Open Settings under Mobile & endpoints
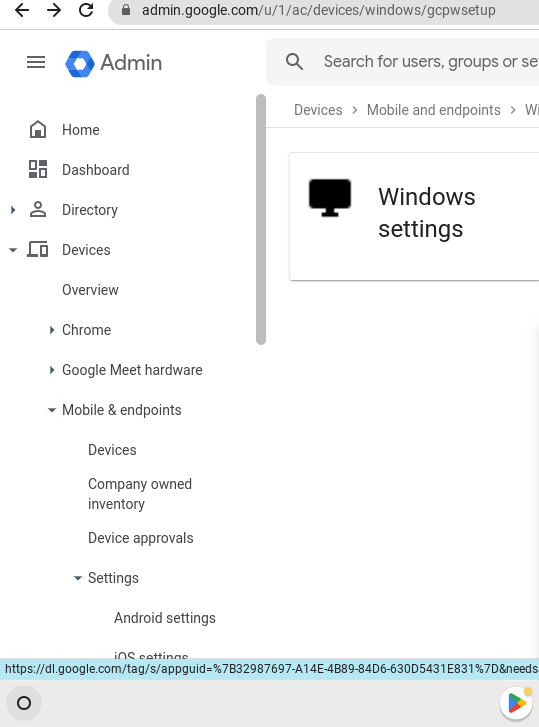The height and width of the screenshot is (727, 539). coord(114,578)
